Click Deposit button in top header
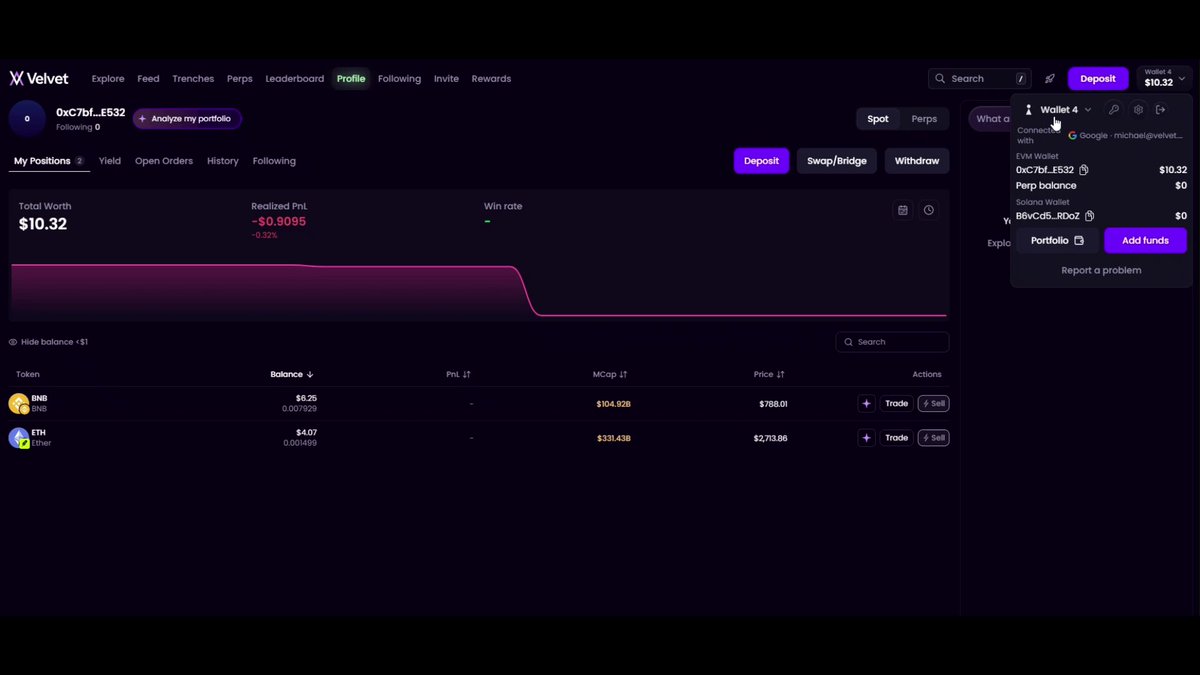This screenshot has width=1200, height=675. click(1098, 78)
